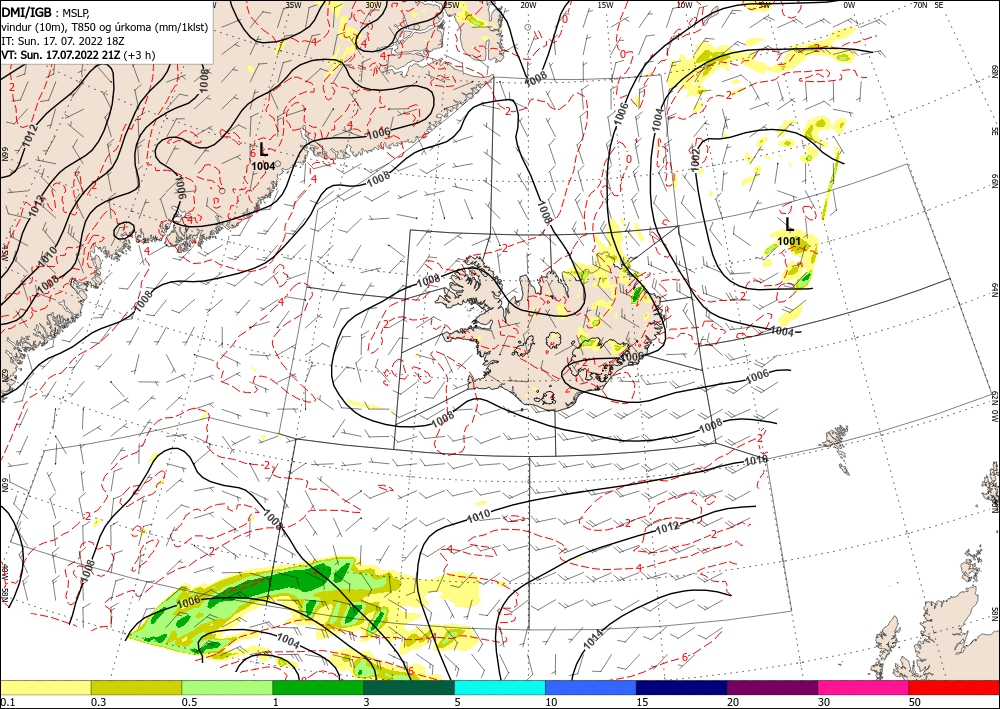Choose the navy 15–20 legend swatch
The width and height of the screenshot is (1000, 709).
click(x=682, y=687)
